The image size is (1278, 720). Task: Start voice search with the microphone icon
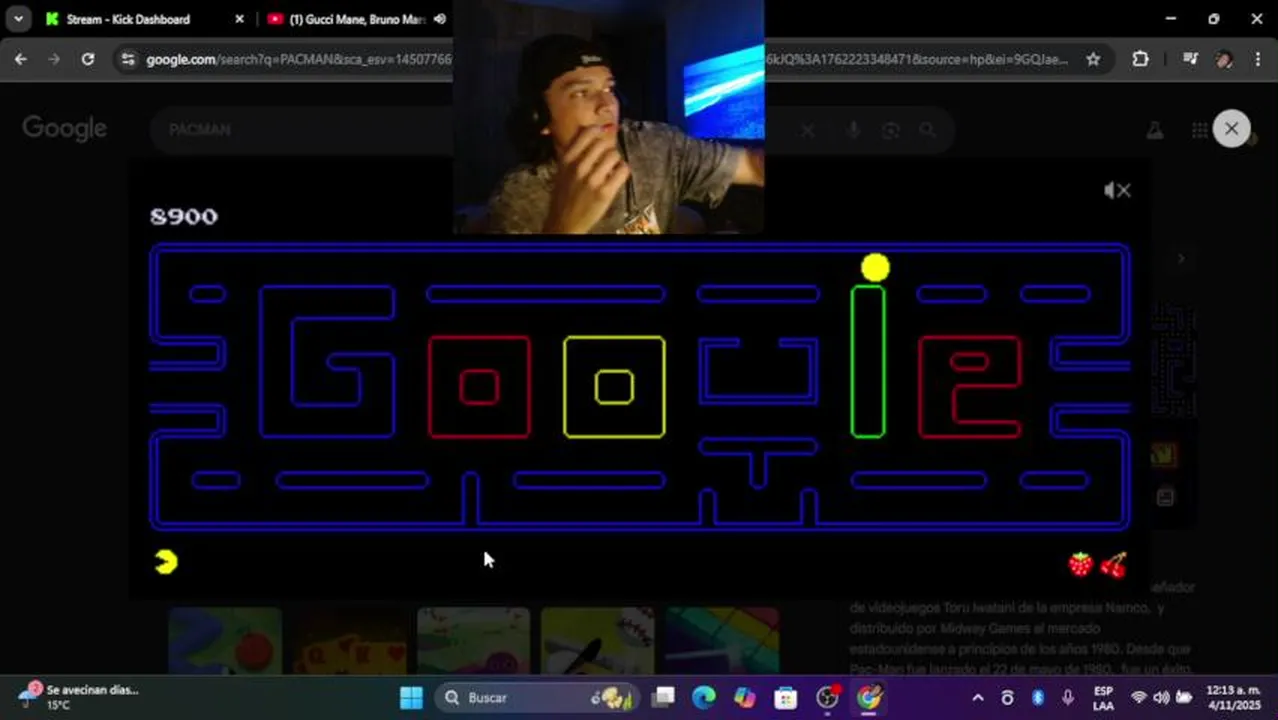point(853,130)
